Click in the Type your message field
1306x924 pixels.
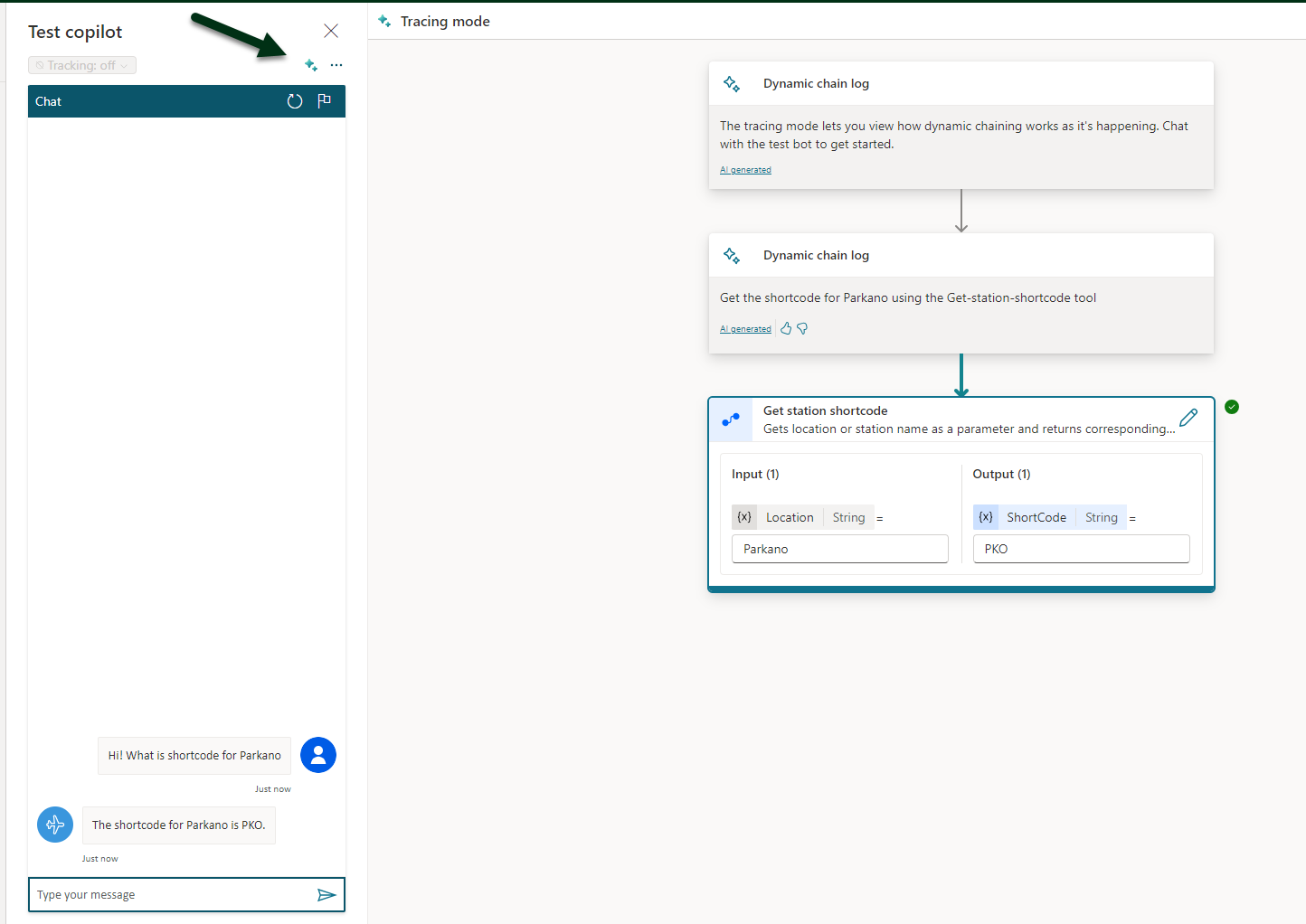tap(172, 895)
